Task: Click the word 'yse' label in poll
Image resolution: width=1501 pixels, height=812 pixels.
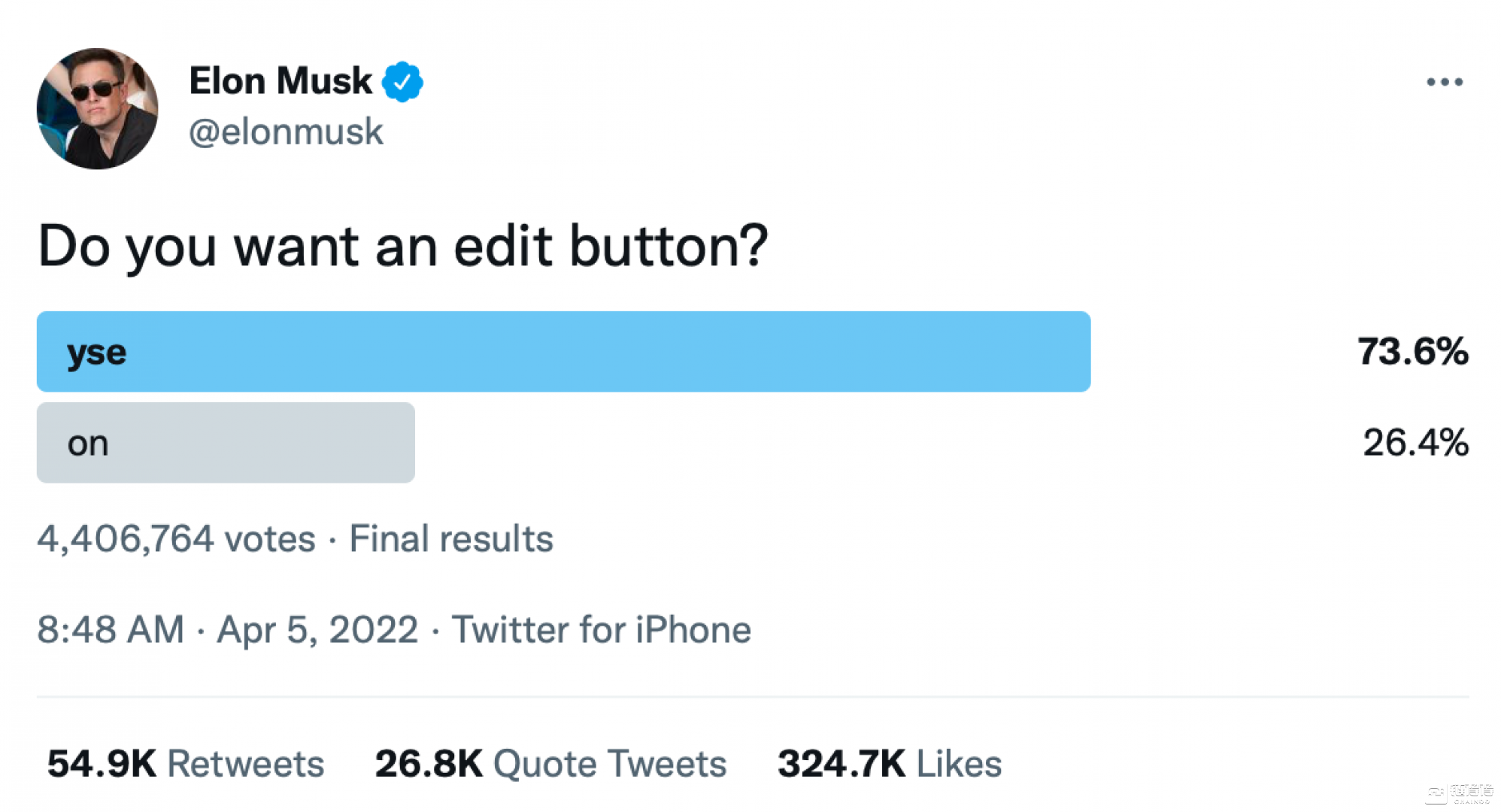Action: tap(96, 353)
